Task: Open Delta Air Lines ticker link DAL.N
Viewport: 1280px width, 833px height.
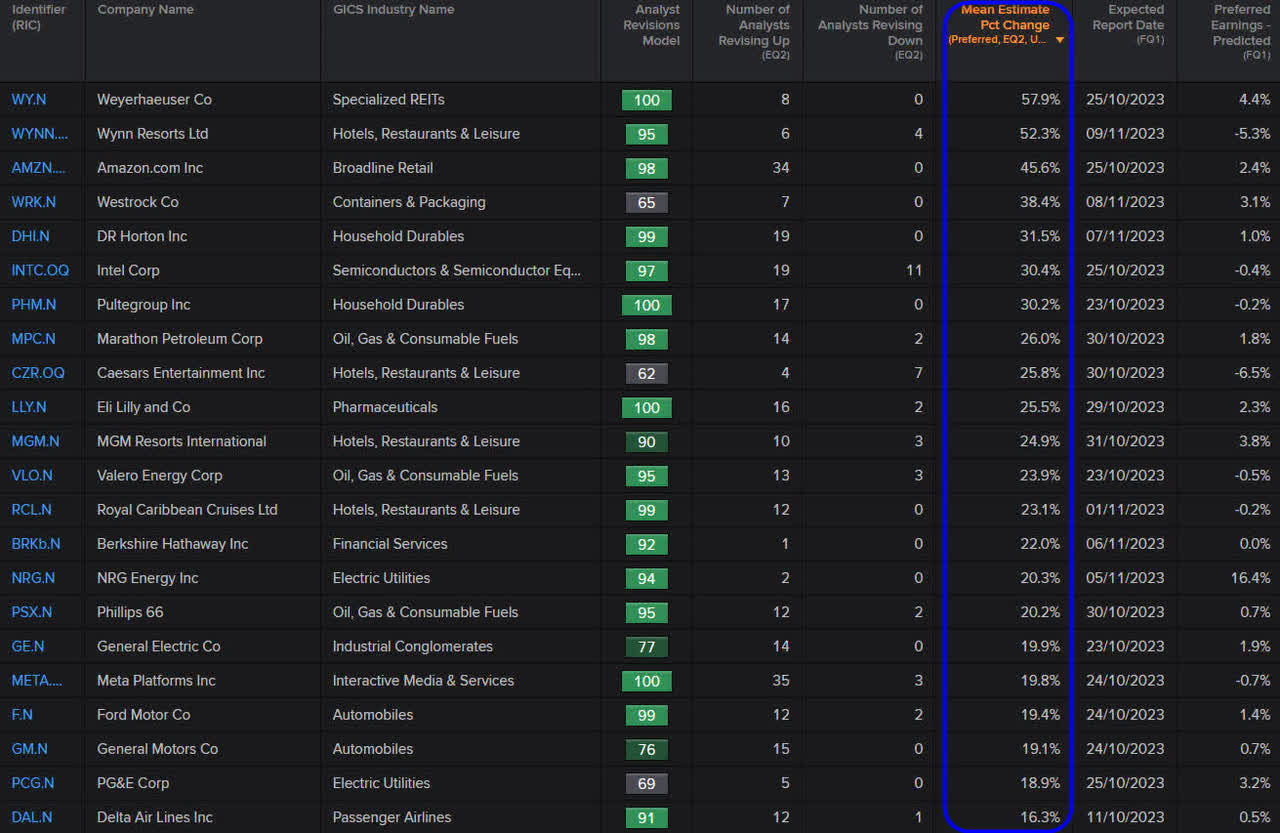Action: (30, 817)
